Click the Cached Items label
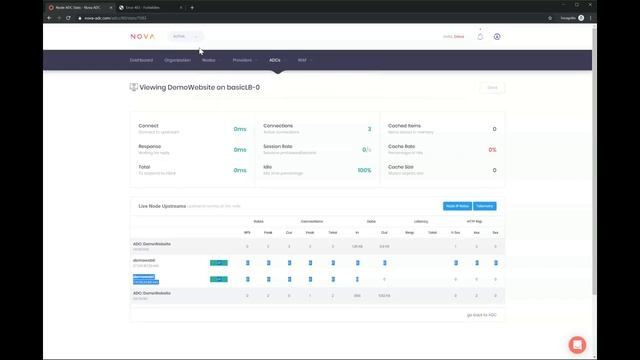The height and width of the screenshot is (360, 640). 404,126
